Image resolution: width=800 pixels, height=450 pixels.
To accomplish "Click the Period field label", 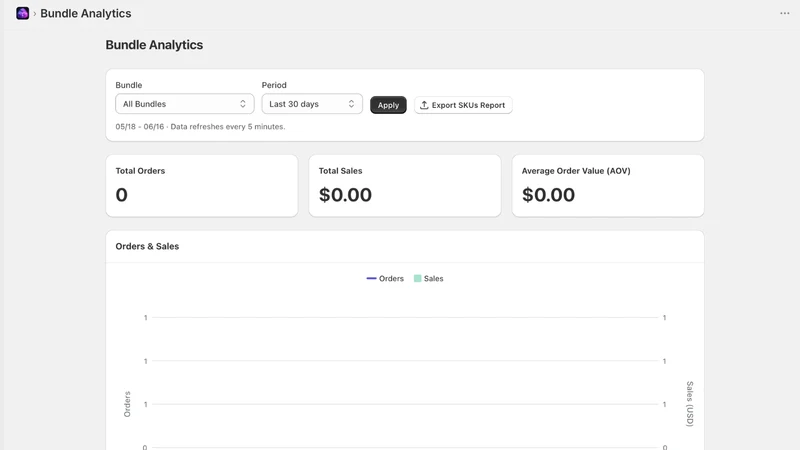I will [274, 85].
